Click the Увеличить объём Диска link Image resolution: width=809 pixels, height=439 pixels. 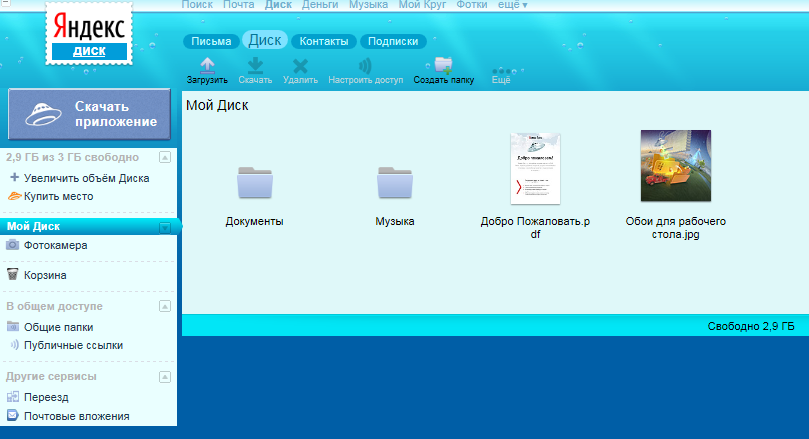(x=87, y=178)
